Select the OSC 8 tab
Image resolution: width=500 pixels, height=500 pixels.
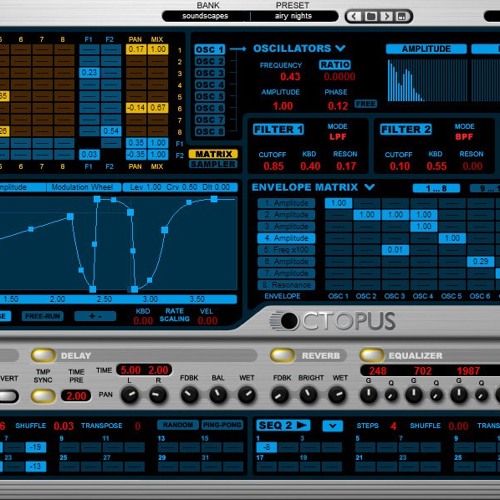pyautogui.click(x=210, y=131)
